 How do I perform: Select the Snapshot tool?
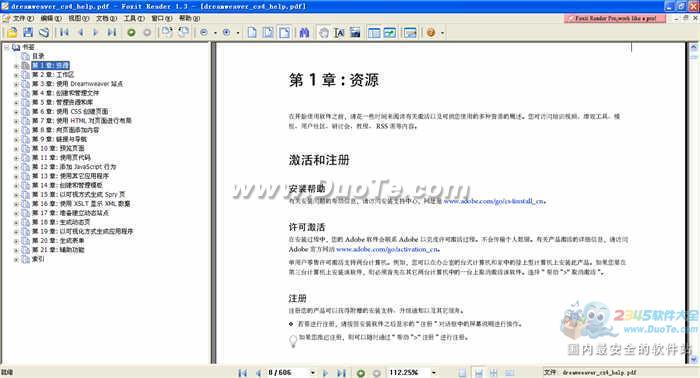tap(355, 33)
